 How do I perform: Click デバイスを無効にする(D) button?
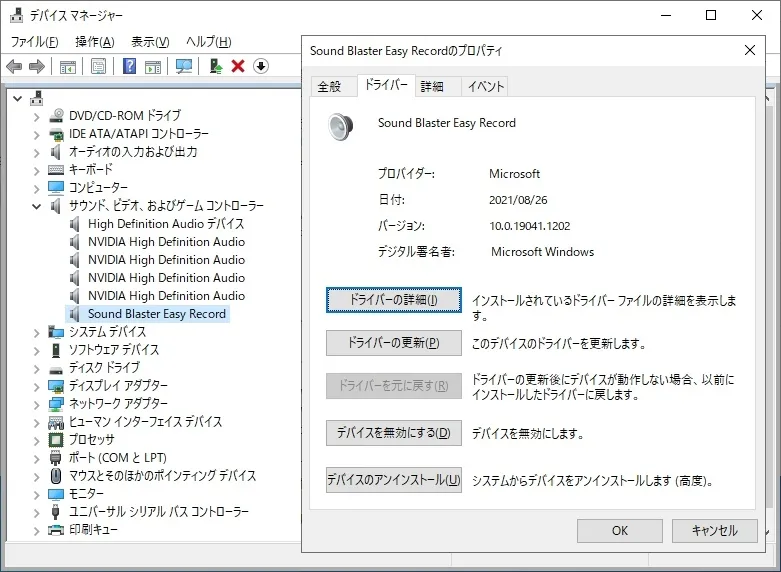(x=393, y=432)
